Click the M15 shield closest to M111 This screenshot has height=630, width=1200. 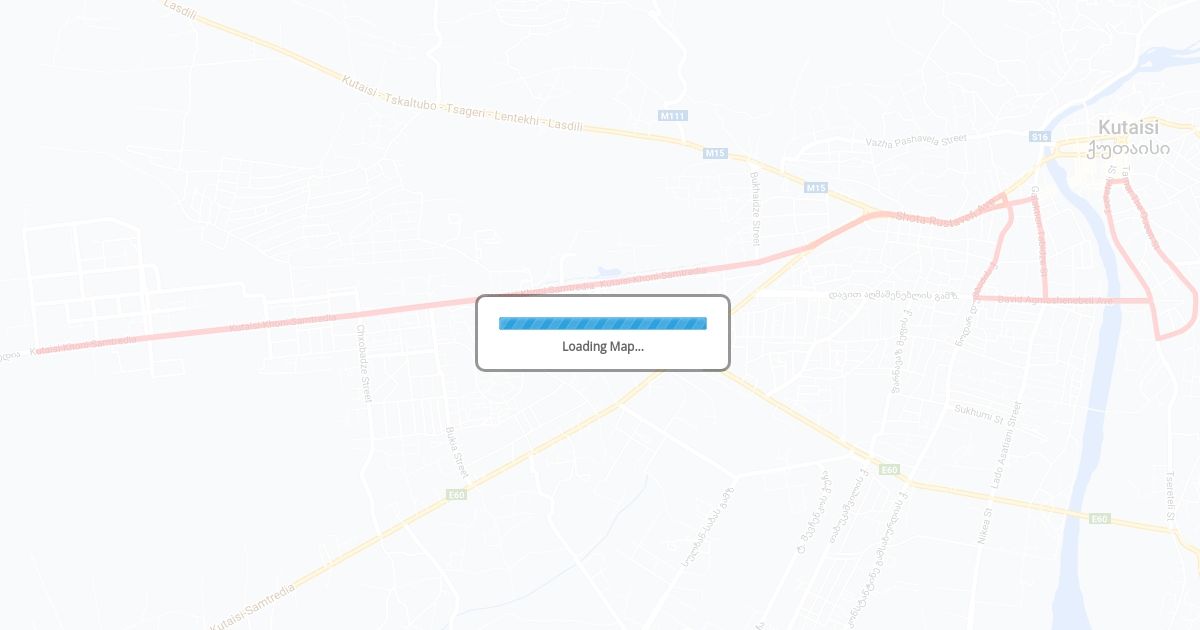(x=714, y=153)
